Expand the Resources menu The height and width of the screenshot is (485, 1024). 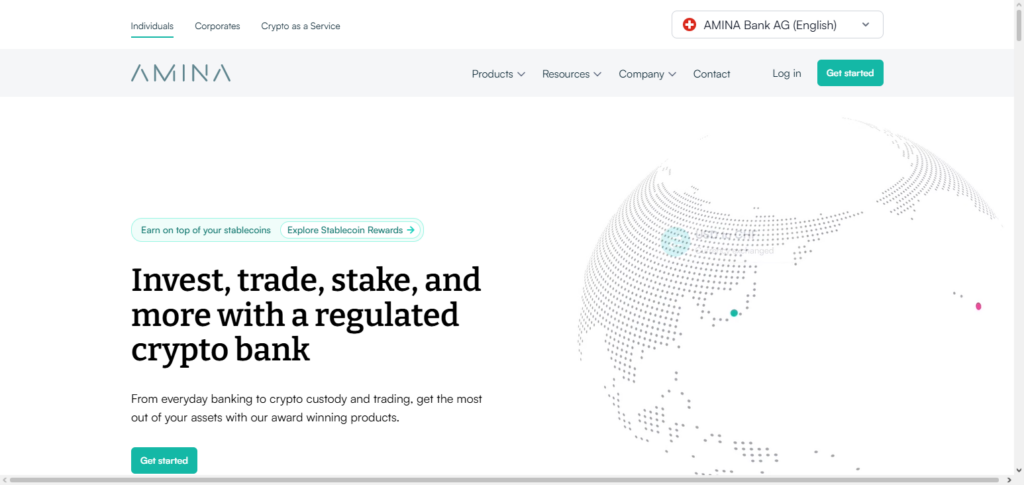click(x=571, y=74)
